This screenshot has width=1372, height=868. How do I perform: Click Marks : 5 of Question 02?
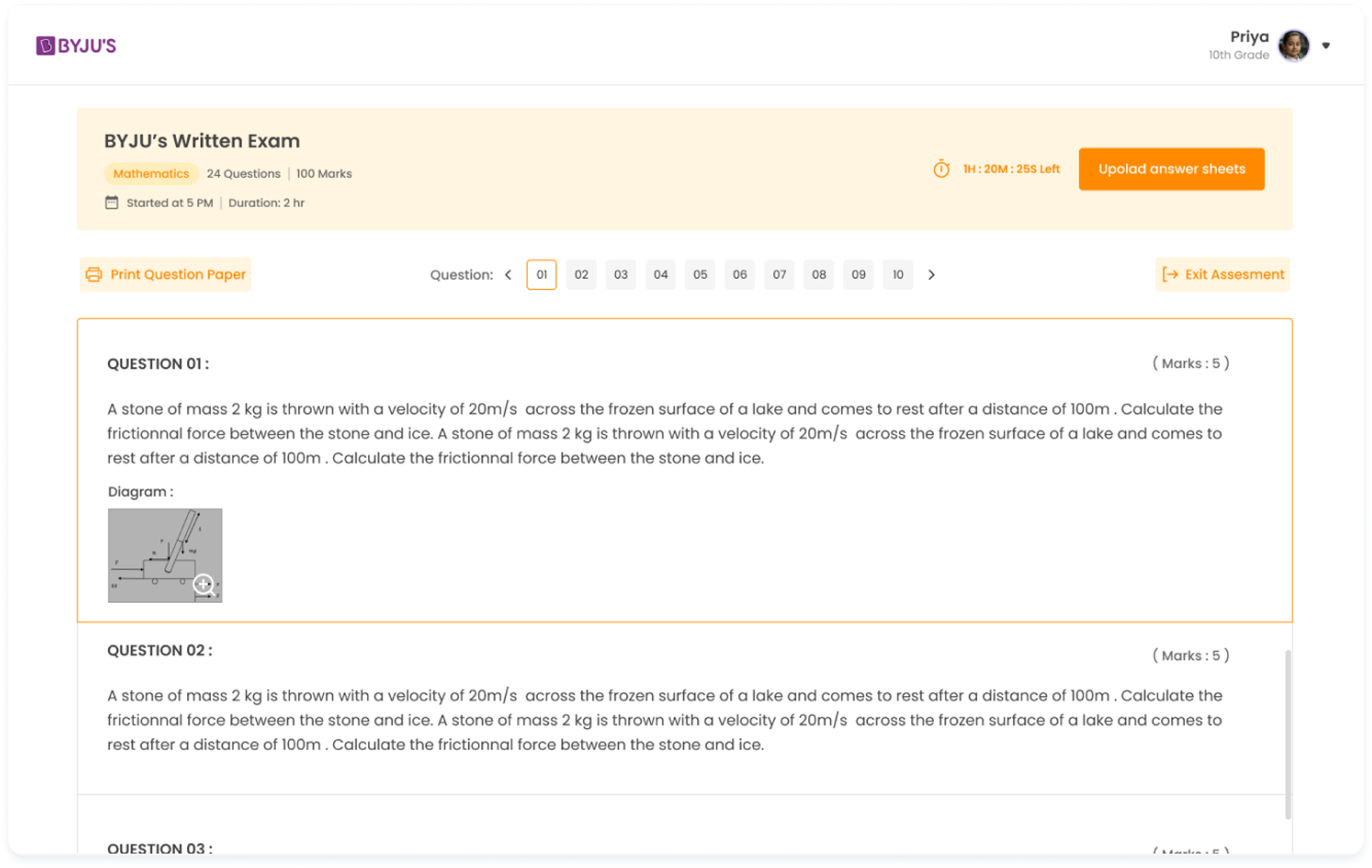[x=1190, y=655]
